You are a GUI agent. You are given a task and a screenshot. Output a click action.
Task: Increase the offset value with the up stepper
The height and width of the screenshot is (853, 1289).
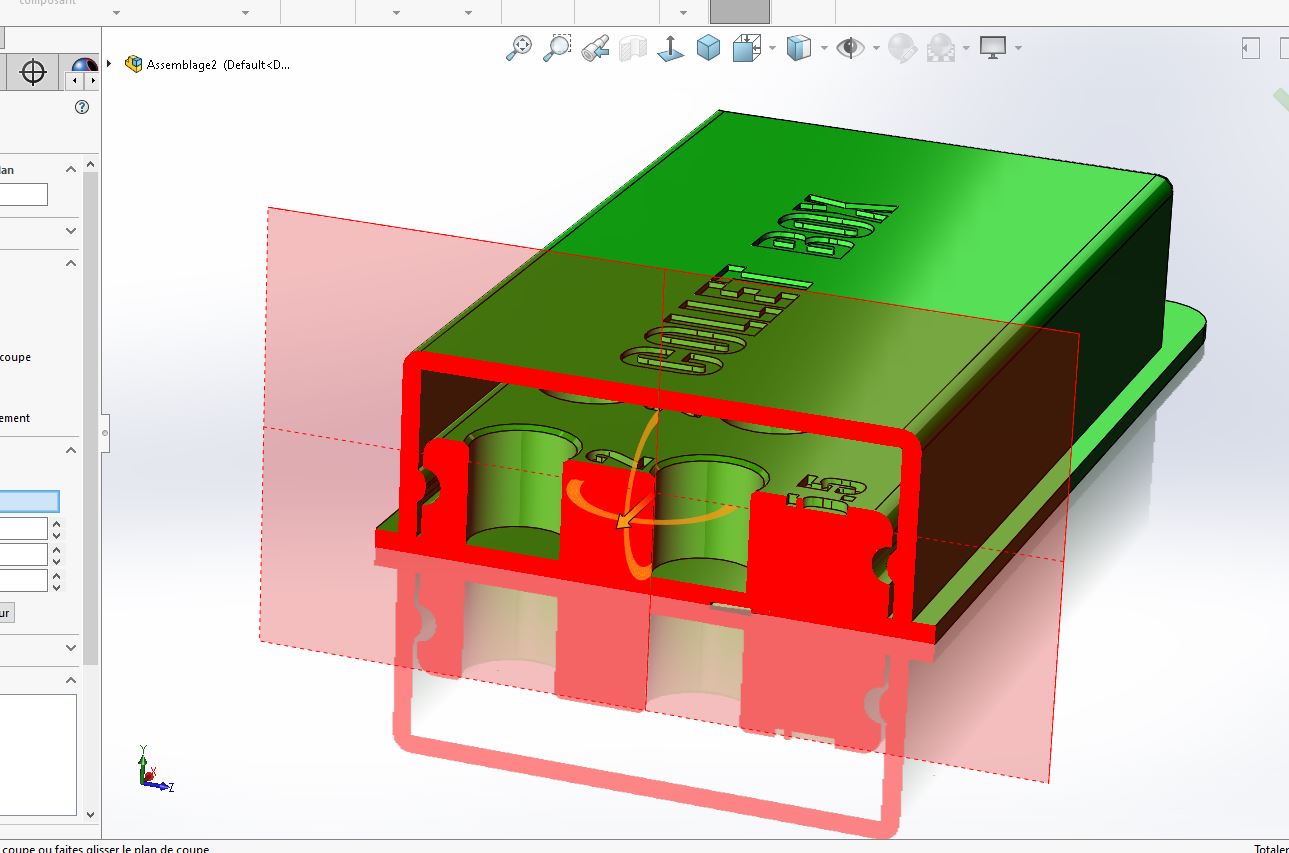pyautogui.click(x=55, y=522)
